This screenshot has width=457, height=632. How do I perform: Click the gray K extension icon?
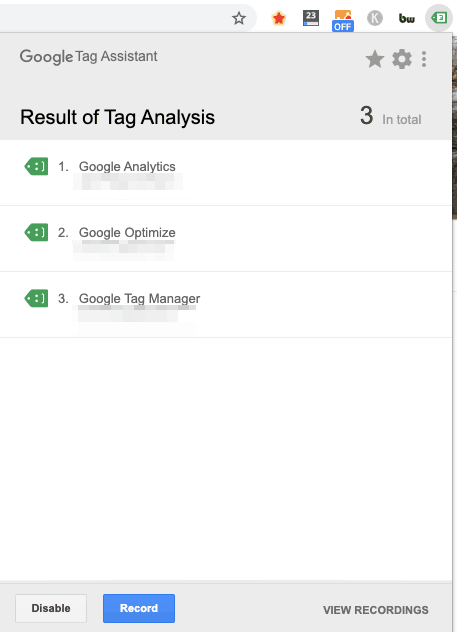coord(375,18)
